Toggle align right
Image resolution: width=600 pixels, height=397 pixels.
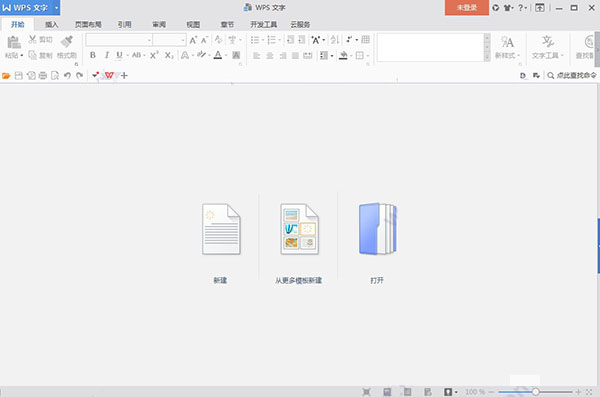pyautogui.click(x=283, y=56)
